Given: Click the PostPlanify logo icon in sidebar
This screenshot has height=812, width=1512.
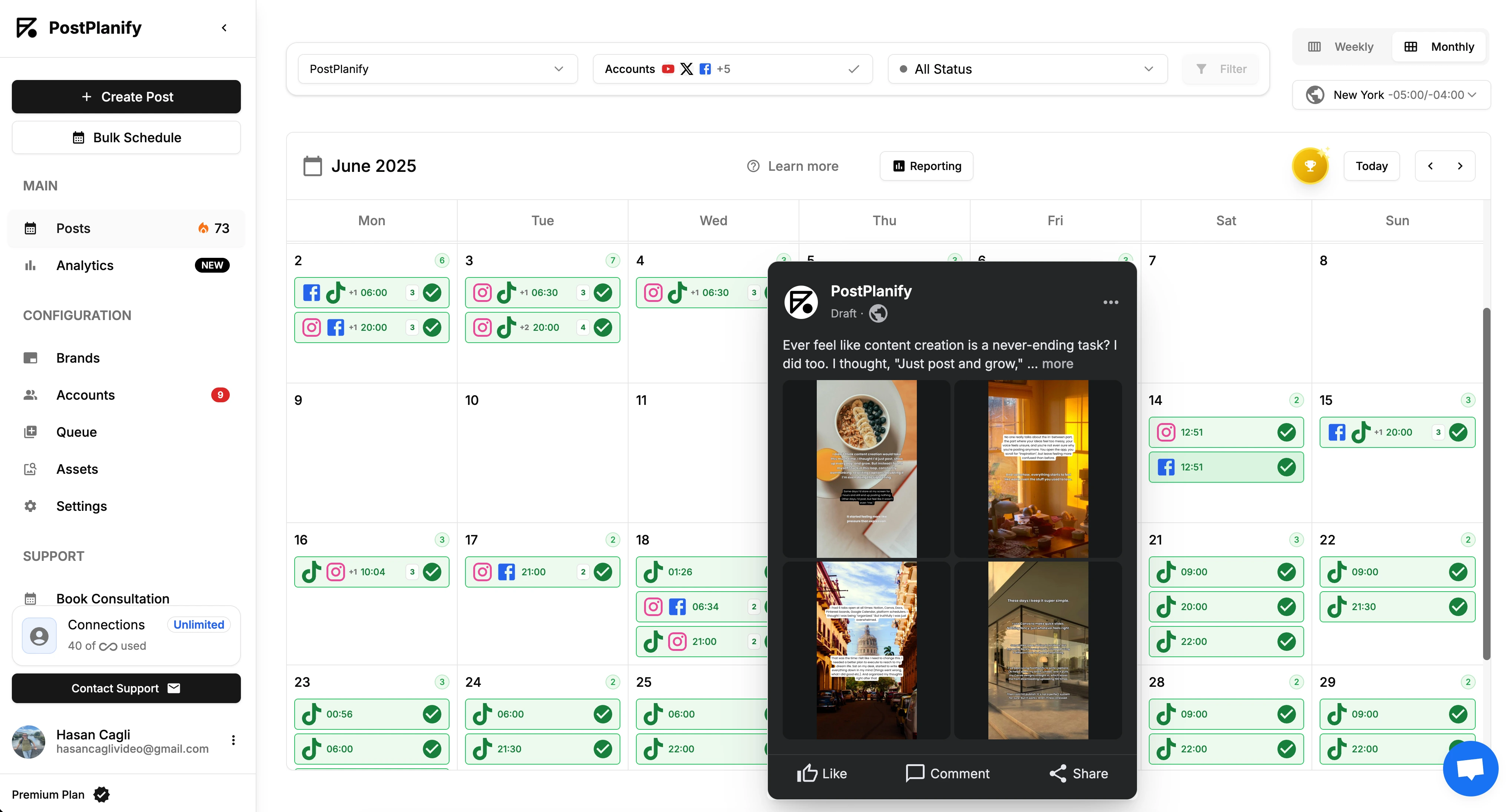Looking at the screenshot, I should [26, 27].
